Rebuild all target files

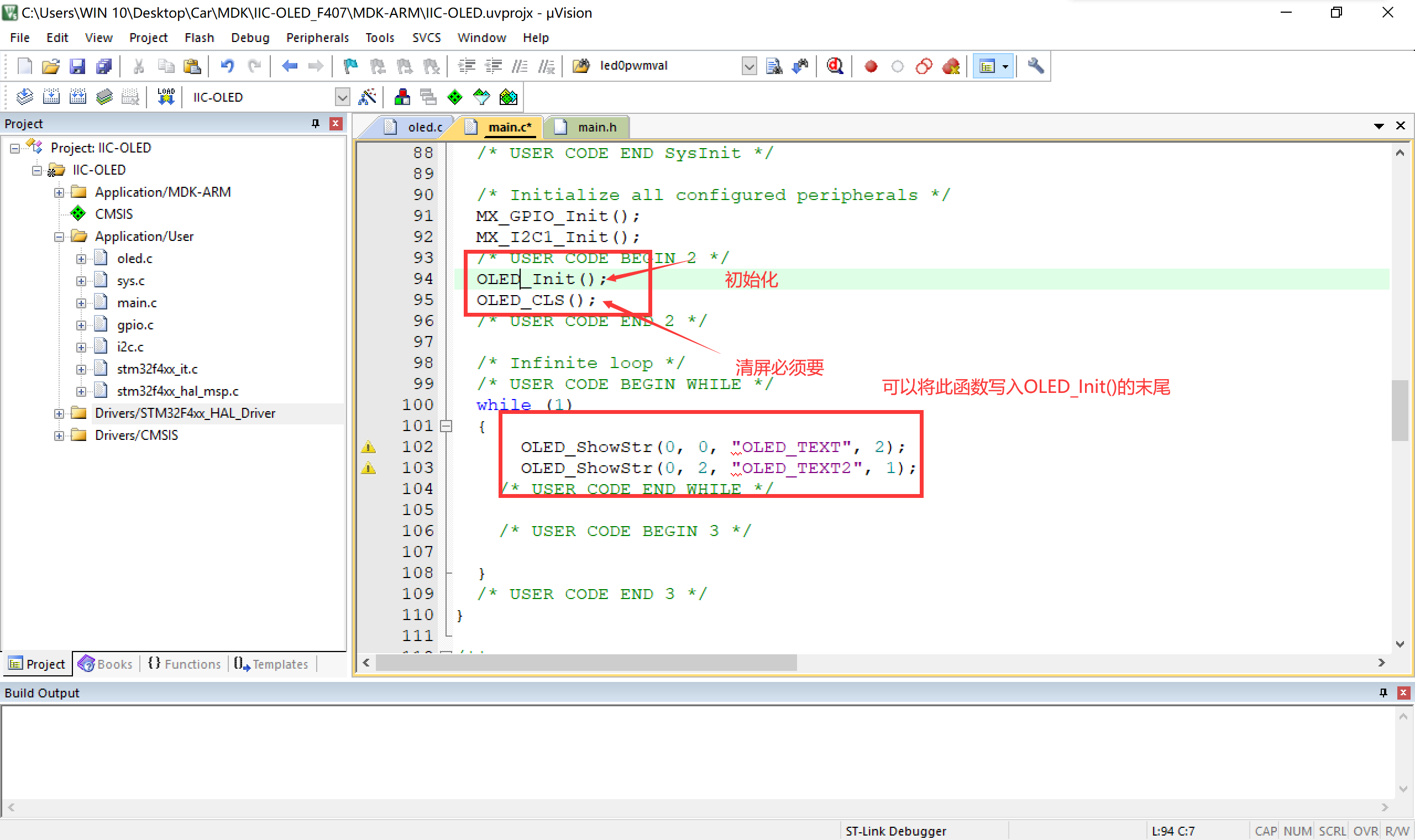click(78, 96)
